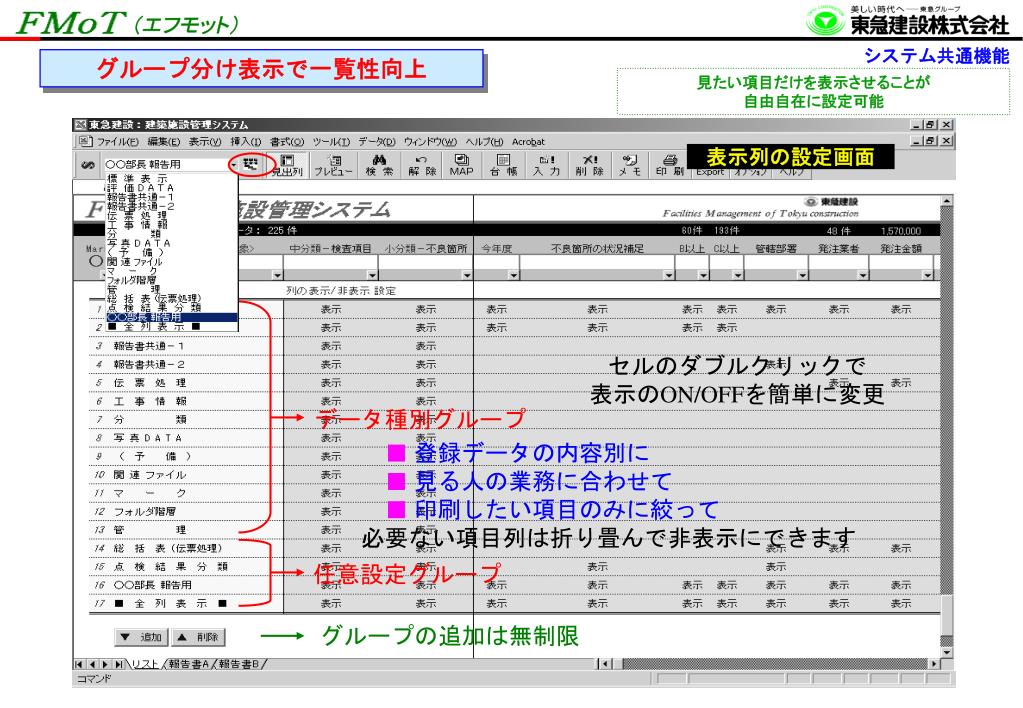Switch to the 報告書A sheet tab
This screenshot has width=1023, height=708.
189,664
